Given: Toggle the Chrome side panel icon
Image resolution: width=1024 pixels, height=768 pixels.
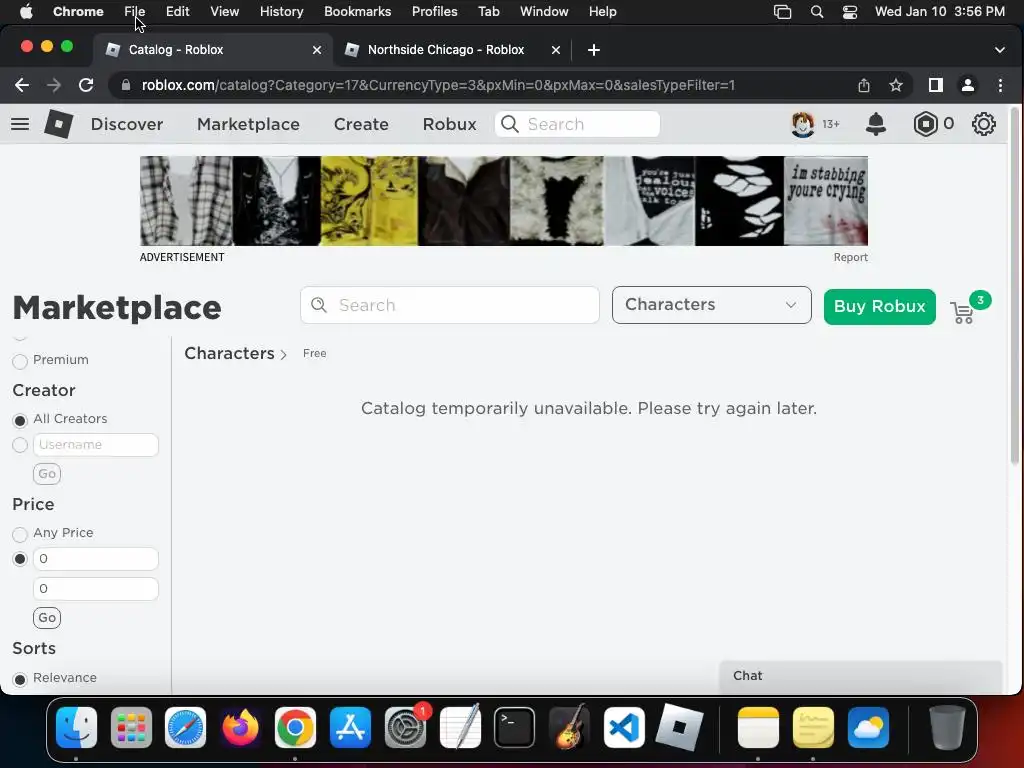Looking at the screenshot, I should click(x=935, y=85).
